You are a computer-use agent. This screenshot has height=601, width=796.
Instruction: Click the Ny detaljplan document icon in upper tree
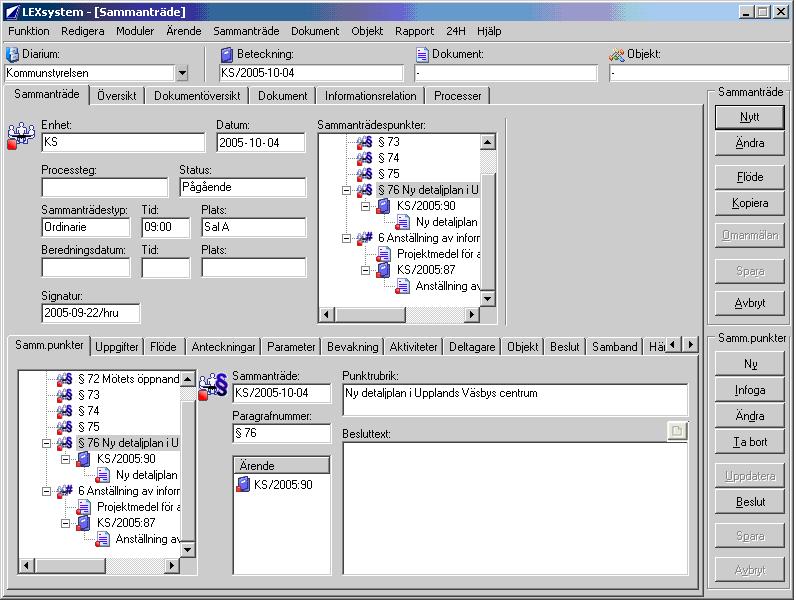pyautogui.click(x=402, y=222)
